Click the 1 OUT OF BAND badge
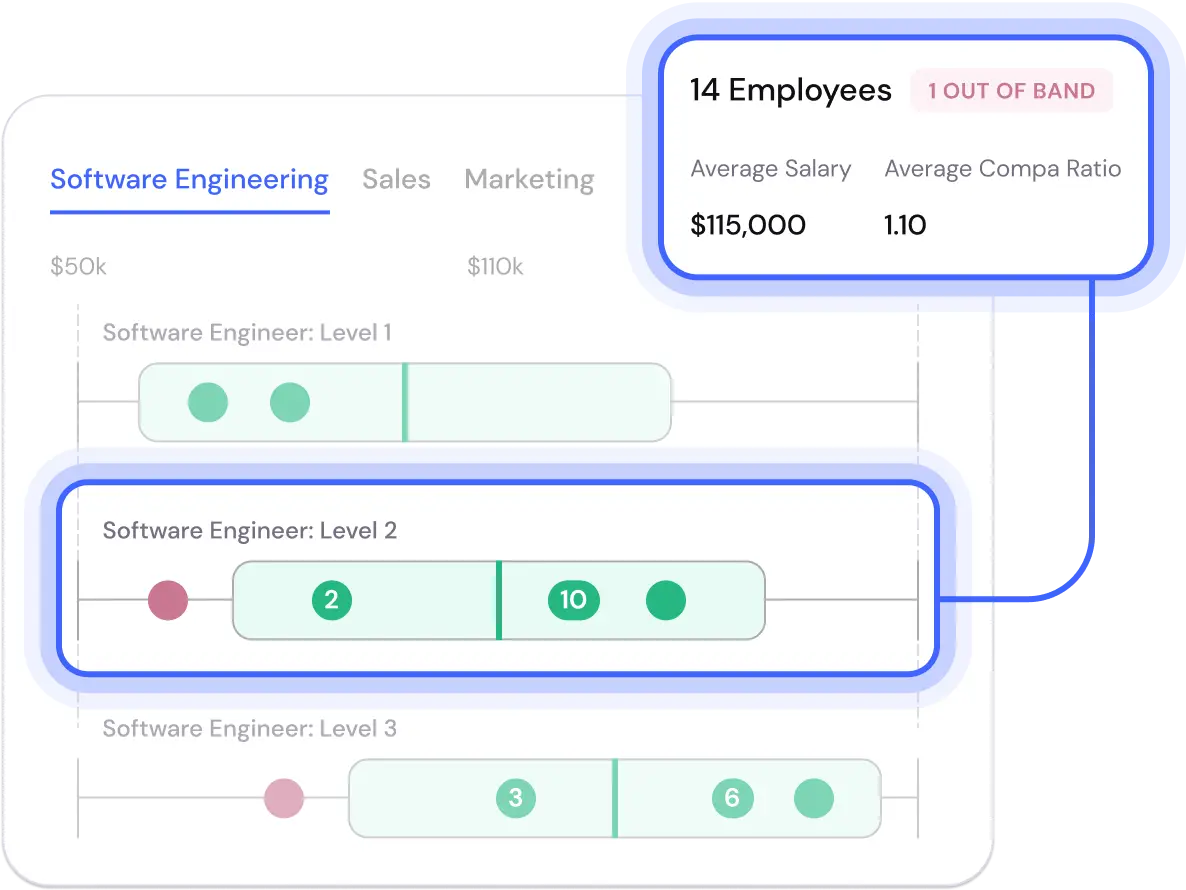Viewport: 1186px width, 890px height. click(1011, 90)
